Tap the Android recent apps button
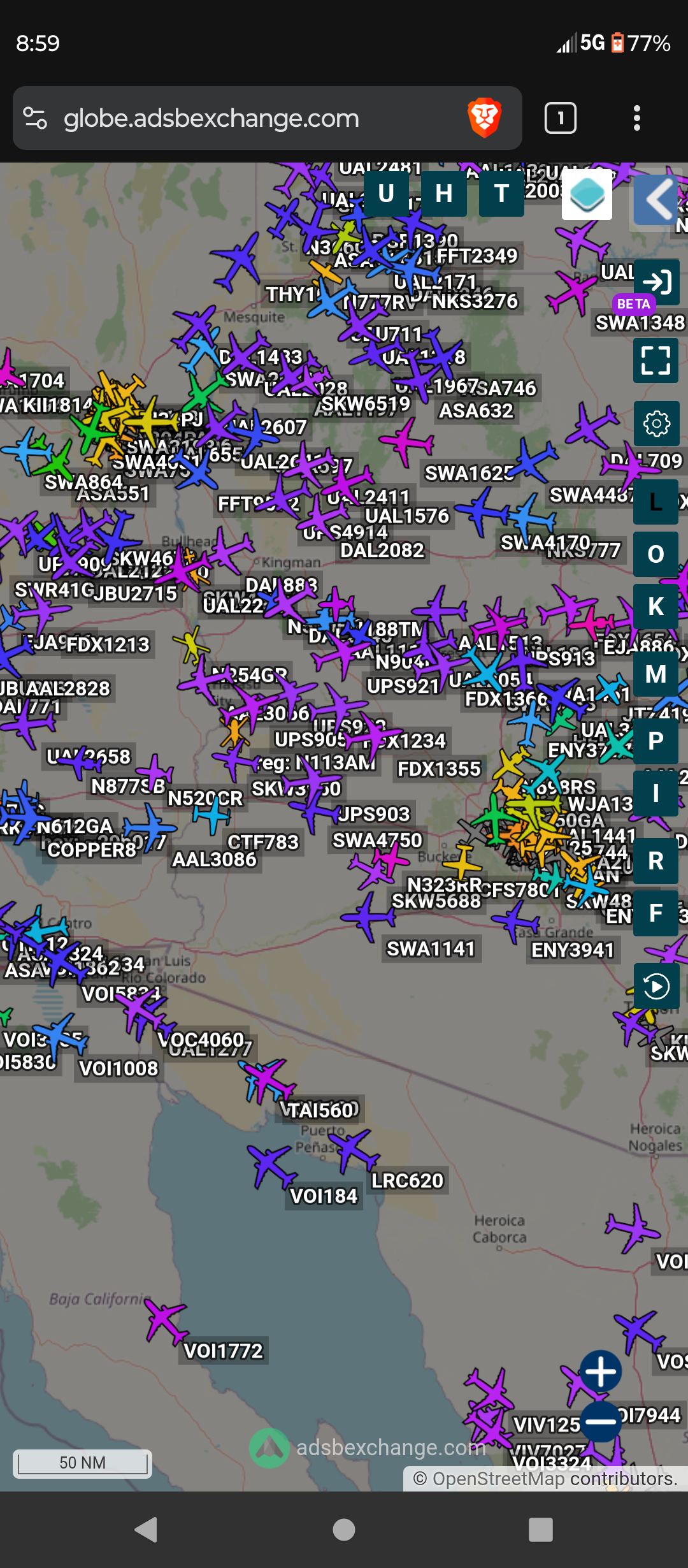The image size is (688, 1568). click(541, 1530)
